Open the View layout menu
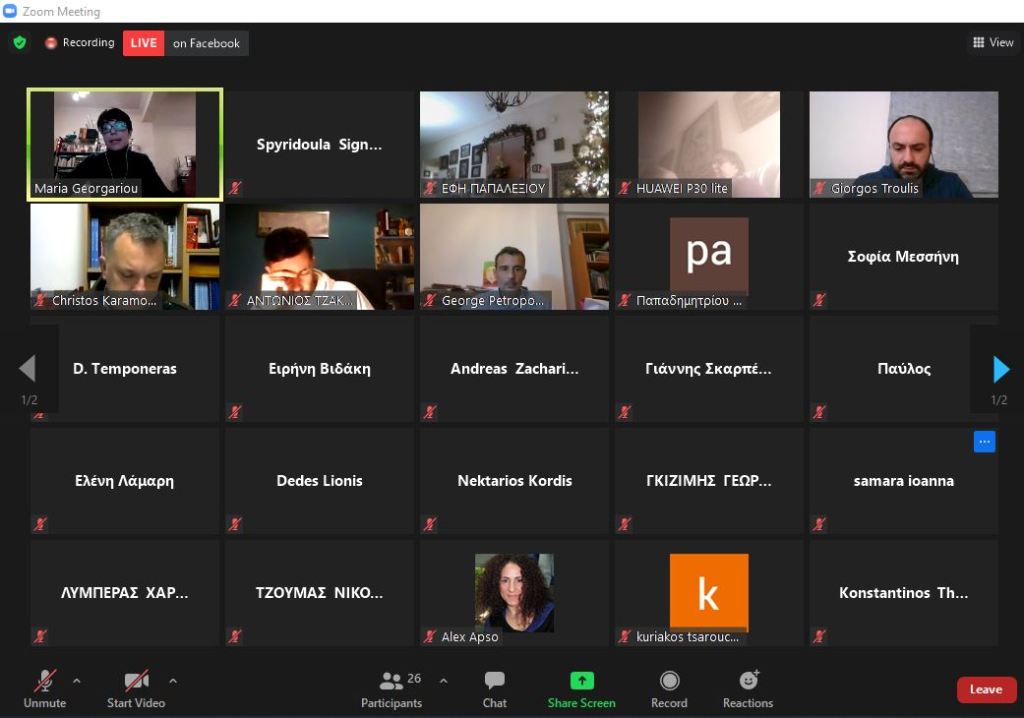This screenshot has width=1024, height=718. pyautogui.click(x=992, y=42)
